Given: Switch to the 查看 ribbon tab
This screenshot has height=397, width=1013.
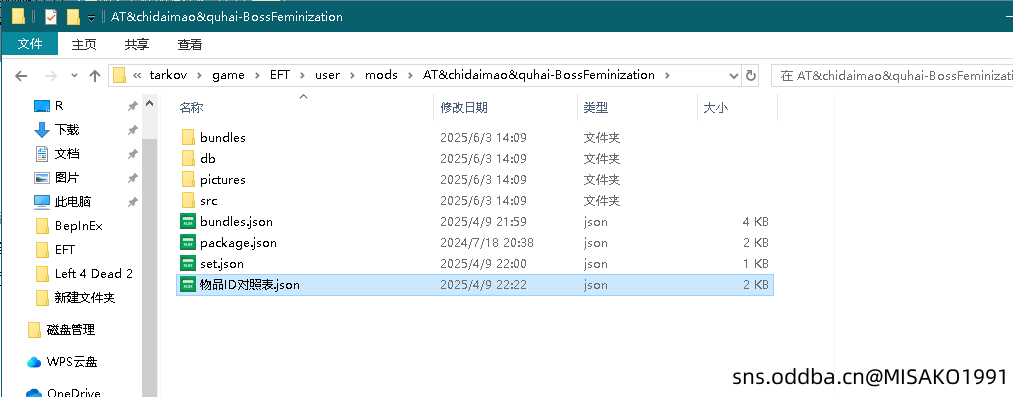Looking at the screenshot, I should [190, 44].
